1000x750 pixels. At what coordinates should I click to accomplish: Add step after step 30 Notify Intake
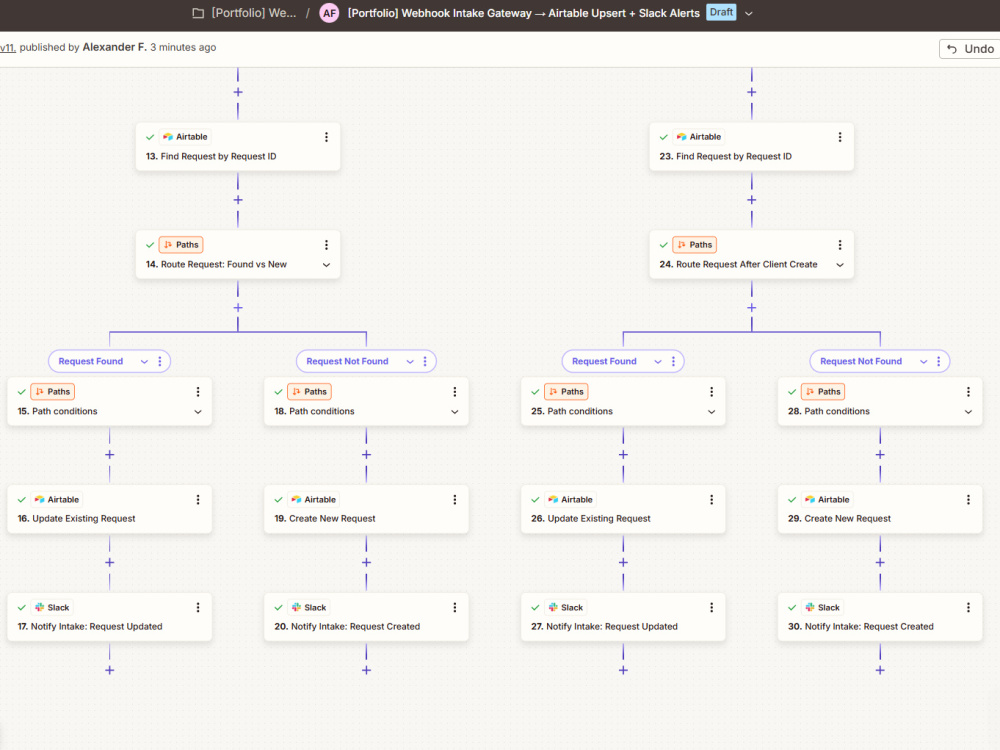880,670
